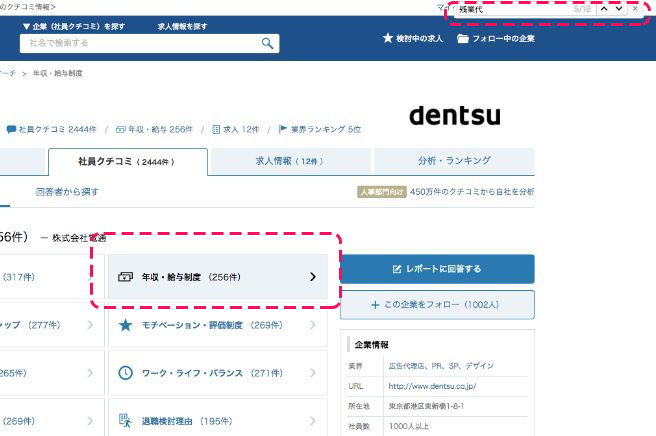
Task: Open 社員クチコミ 2444件 summary link
Action: pos(52,129)
